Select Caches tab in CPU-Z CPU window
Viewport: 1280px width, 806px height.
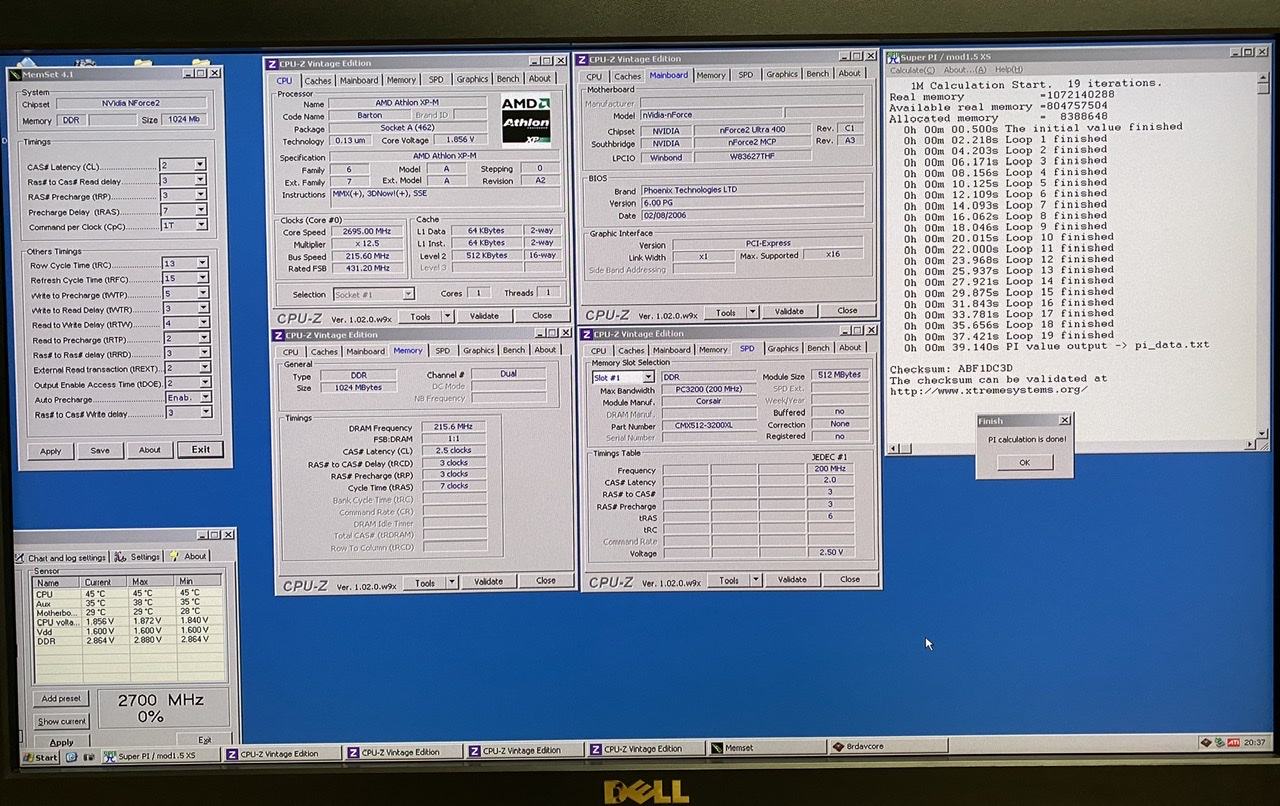click(x=318, y=80)
